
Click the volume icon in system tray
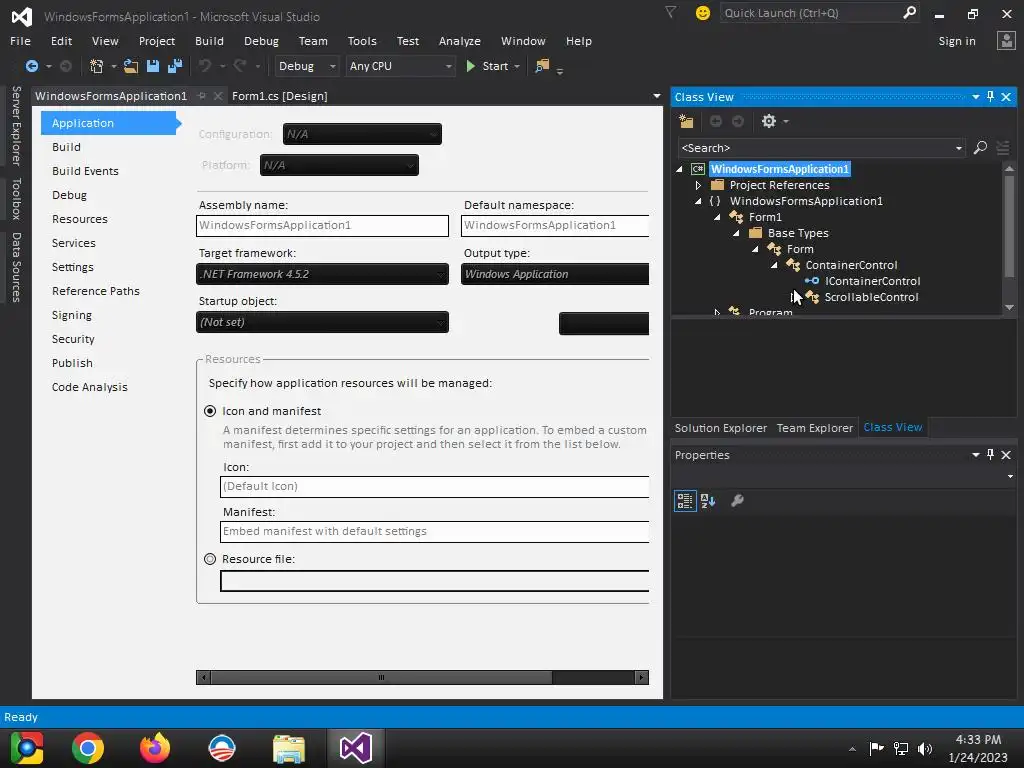(x=925, y=748)
